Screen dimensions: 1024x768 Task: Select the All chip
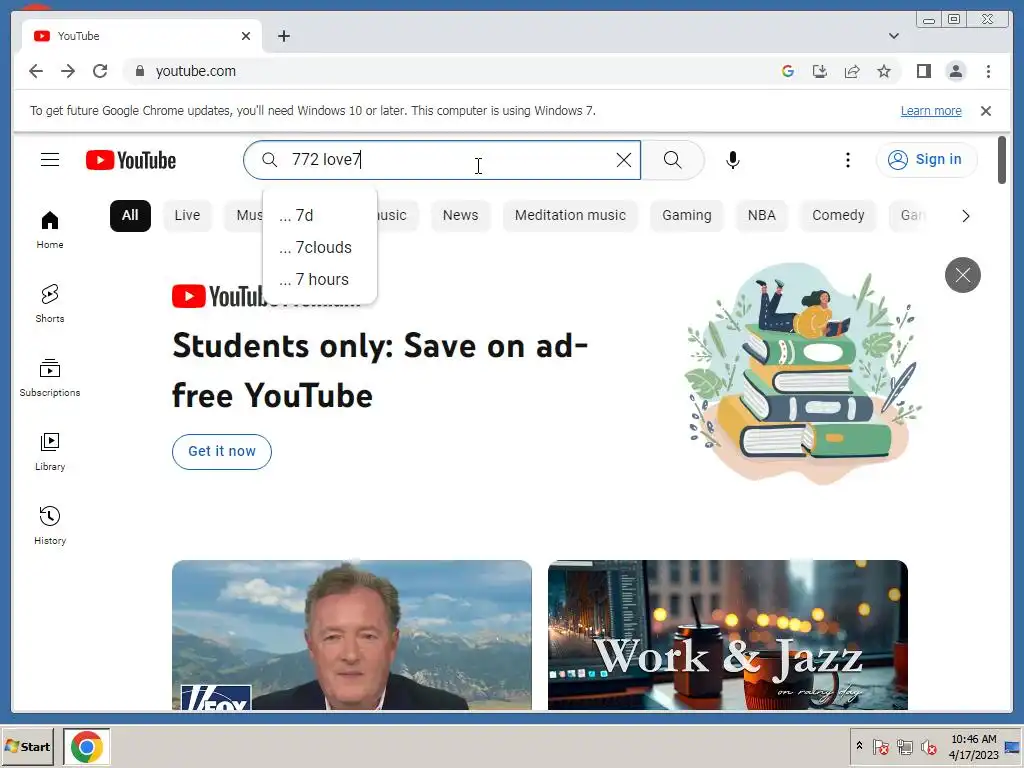point(130,216)
